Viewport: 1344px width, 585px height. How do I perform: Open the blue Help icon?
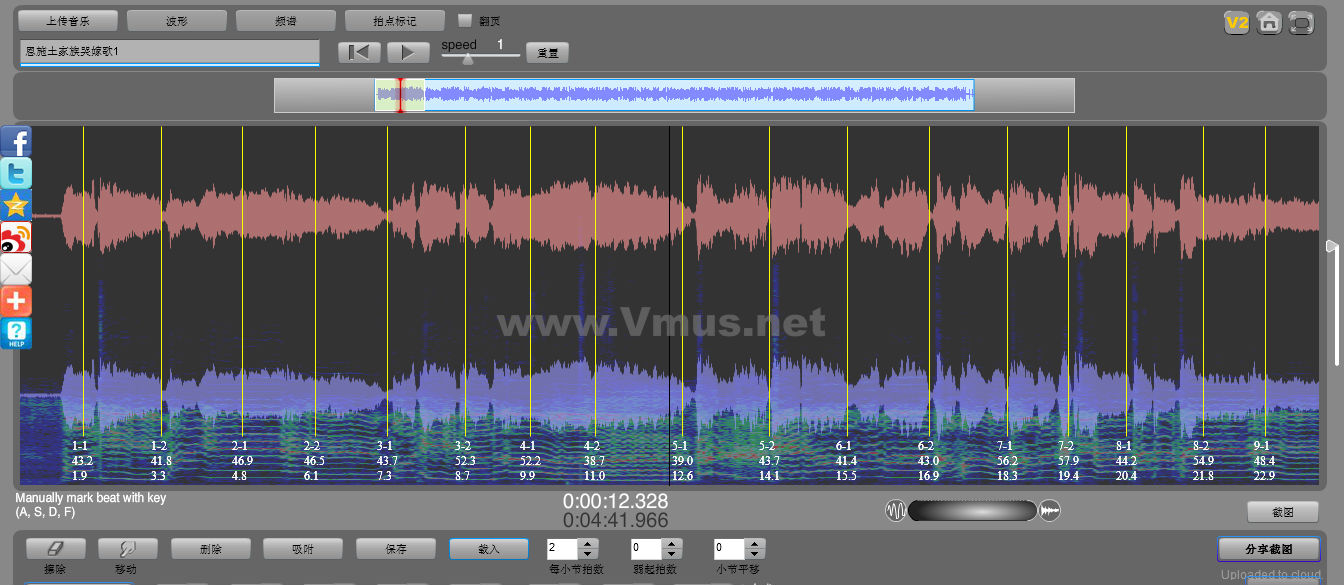[16, 333]
